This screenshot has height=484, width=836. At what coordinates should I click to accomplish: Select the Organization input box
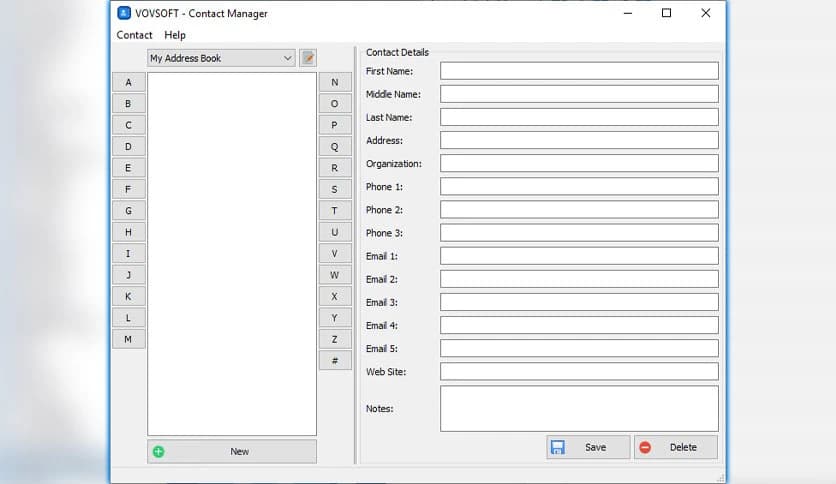579,164
